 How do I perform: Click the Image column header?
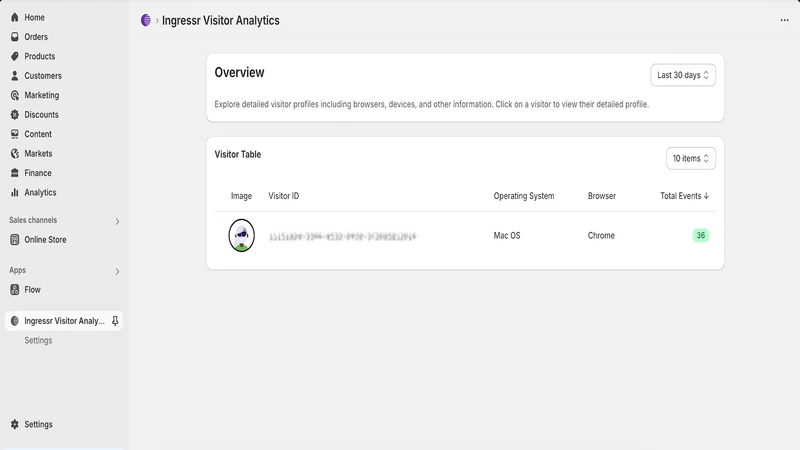[x=241, y=196]
